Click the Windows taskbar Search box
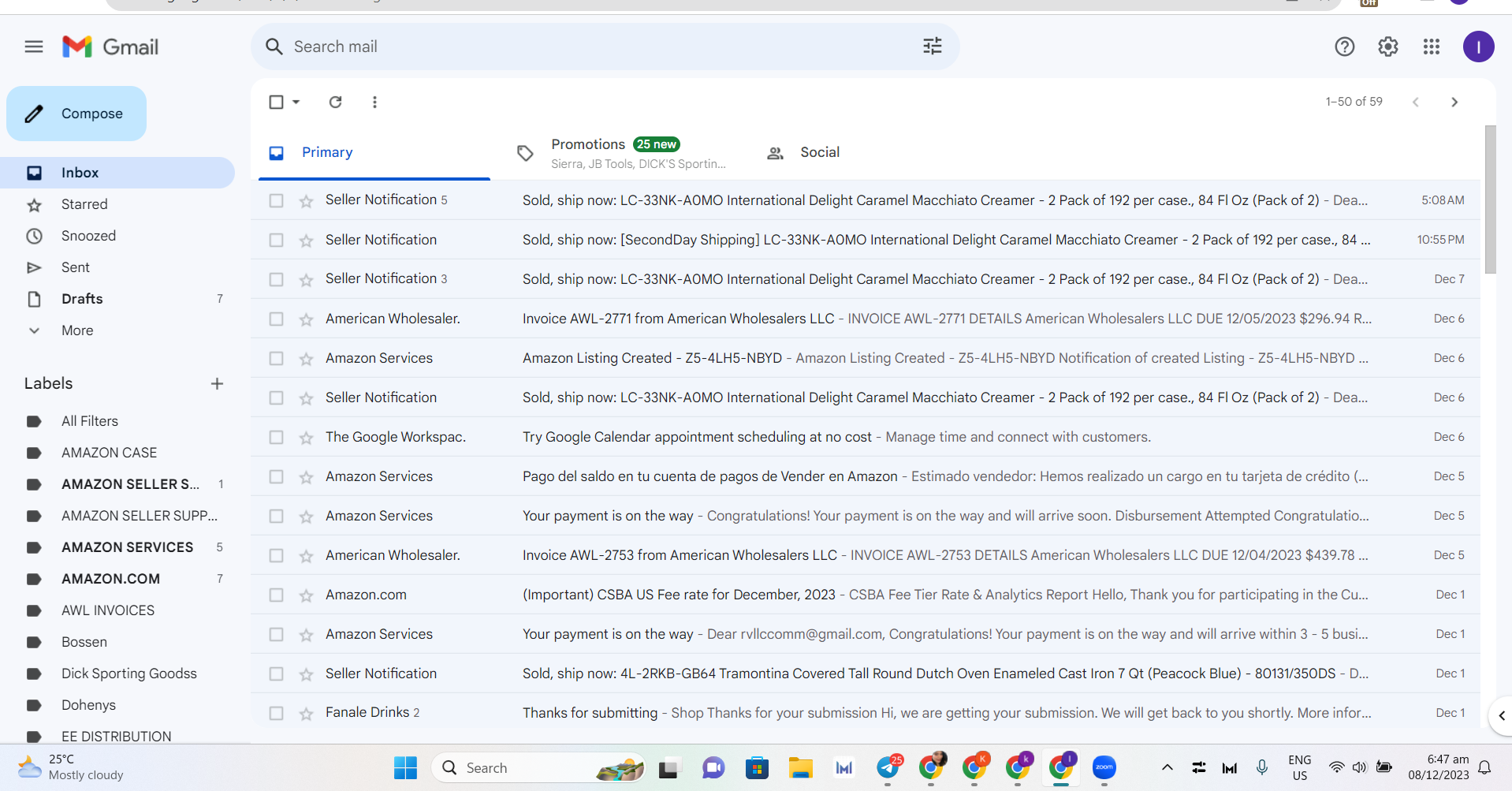Screen dimensions: 1512x791 [538, 767]
